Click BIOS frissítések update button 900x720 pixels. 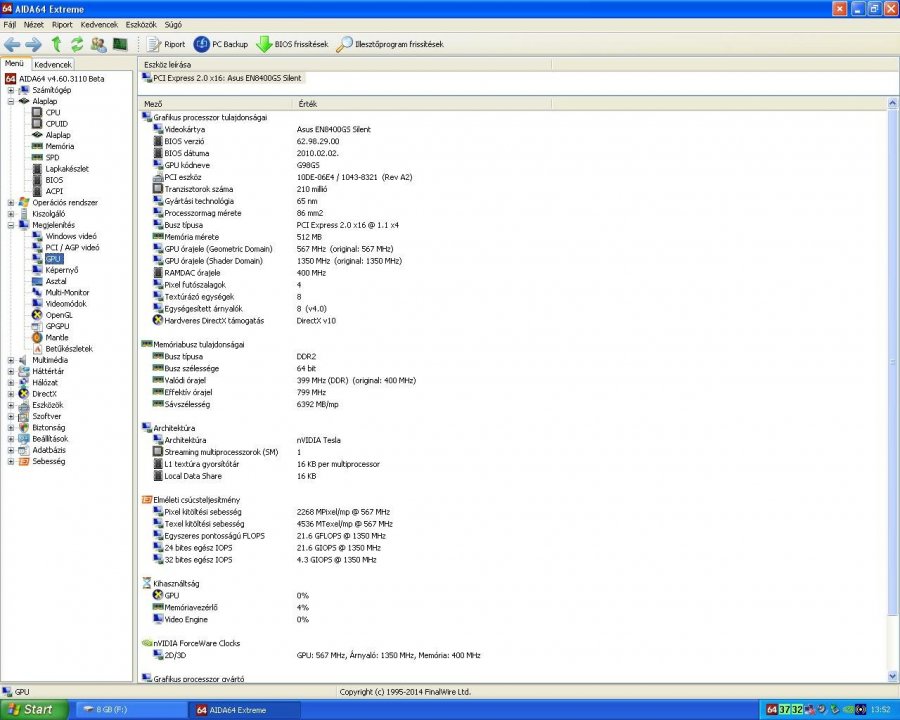[292, 44]
